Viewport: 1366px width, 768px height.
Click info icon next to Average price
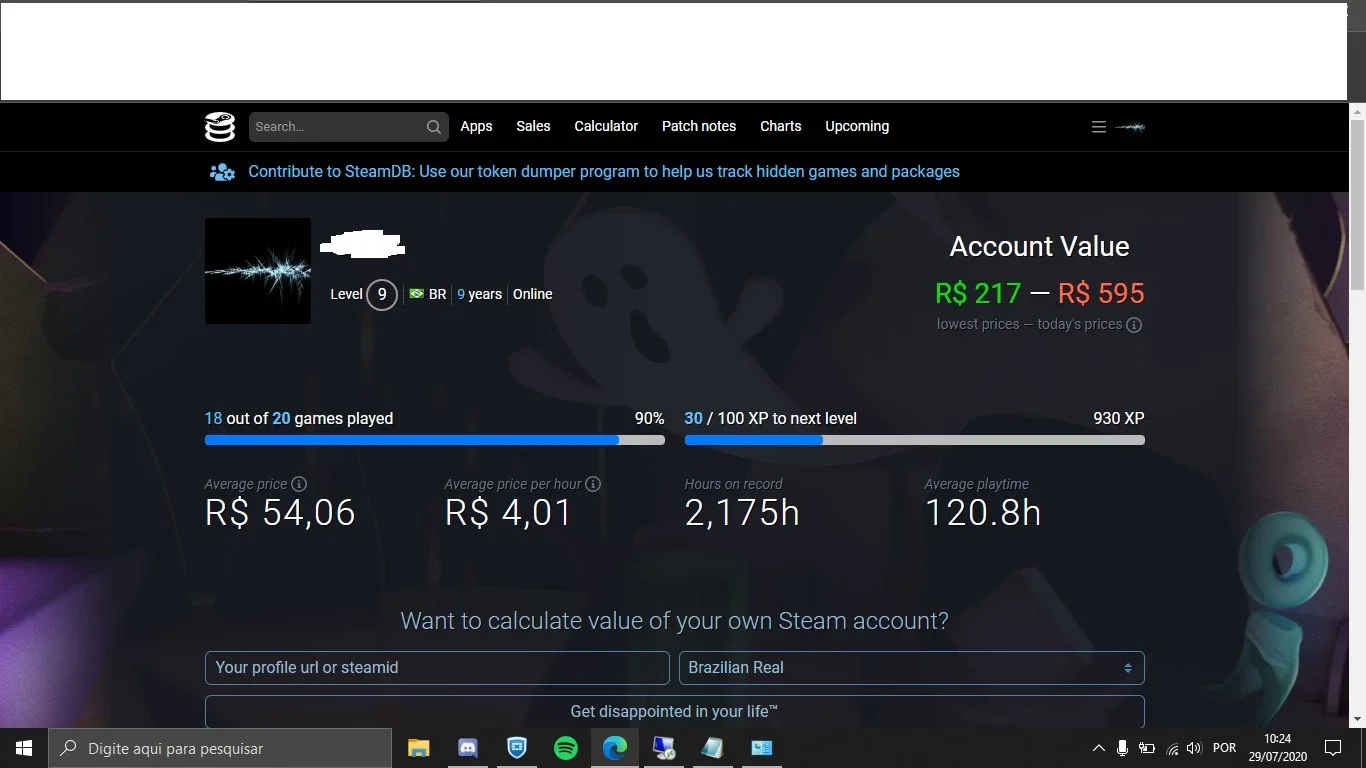click(299, 484)
